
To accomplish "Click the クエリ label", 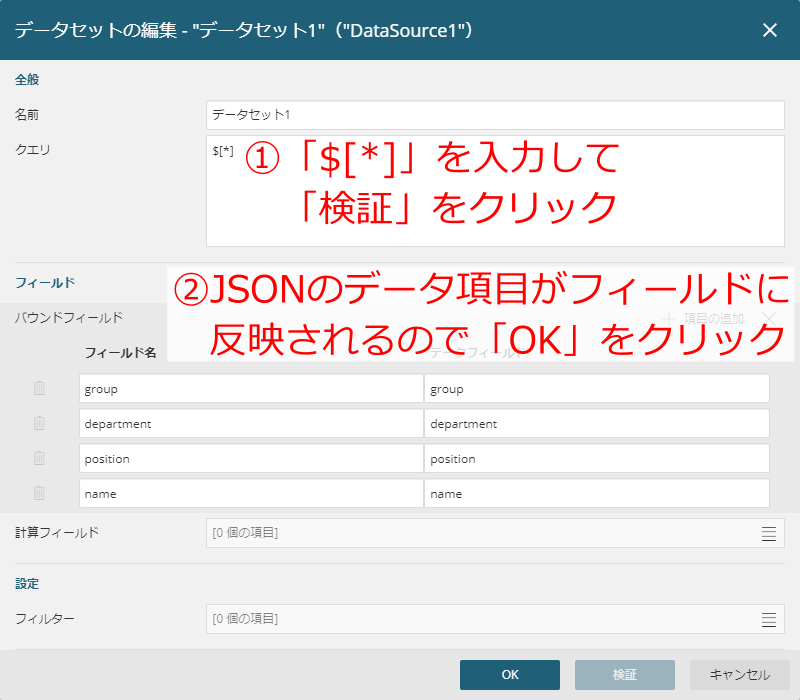I will [x=33, y=149].
